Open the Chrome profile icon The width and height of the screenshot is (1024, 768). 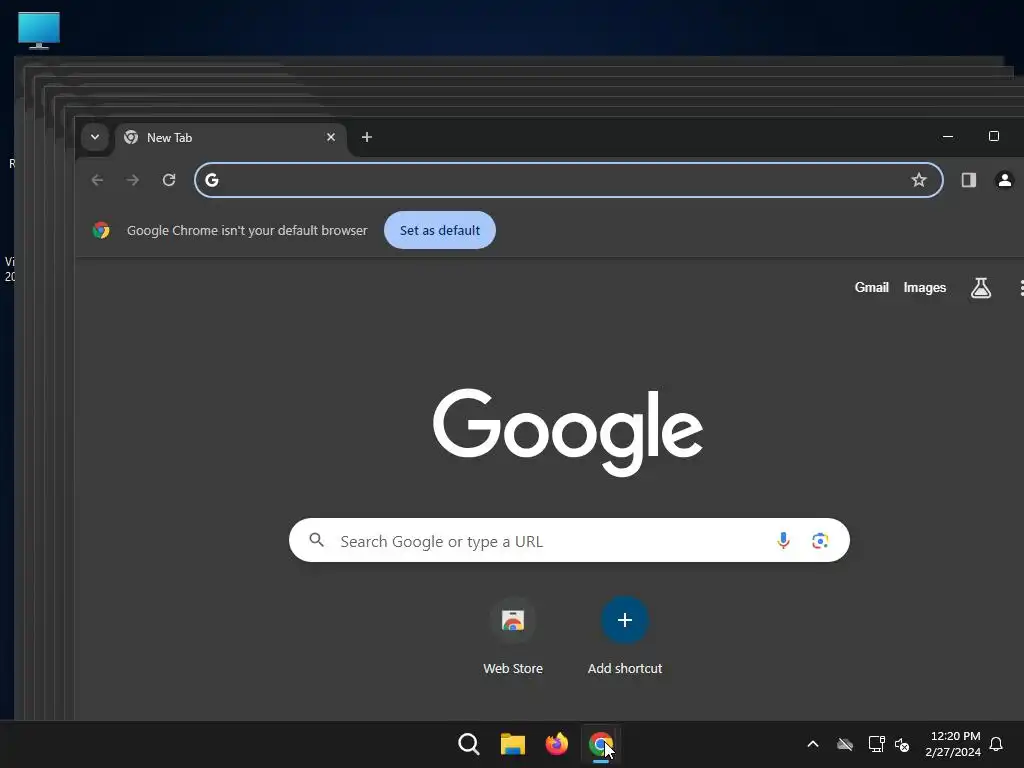click(x=1004, y=180)
